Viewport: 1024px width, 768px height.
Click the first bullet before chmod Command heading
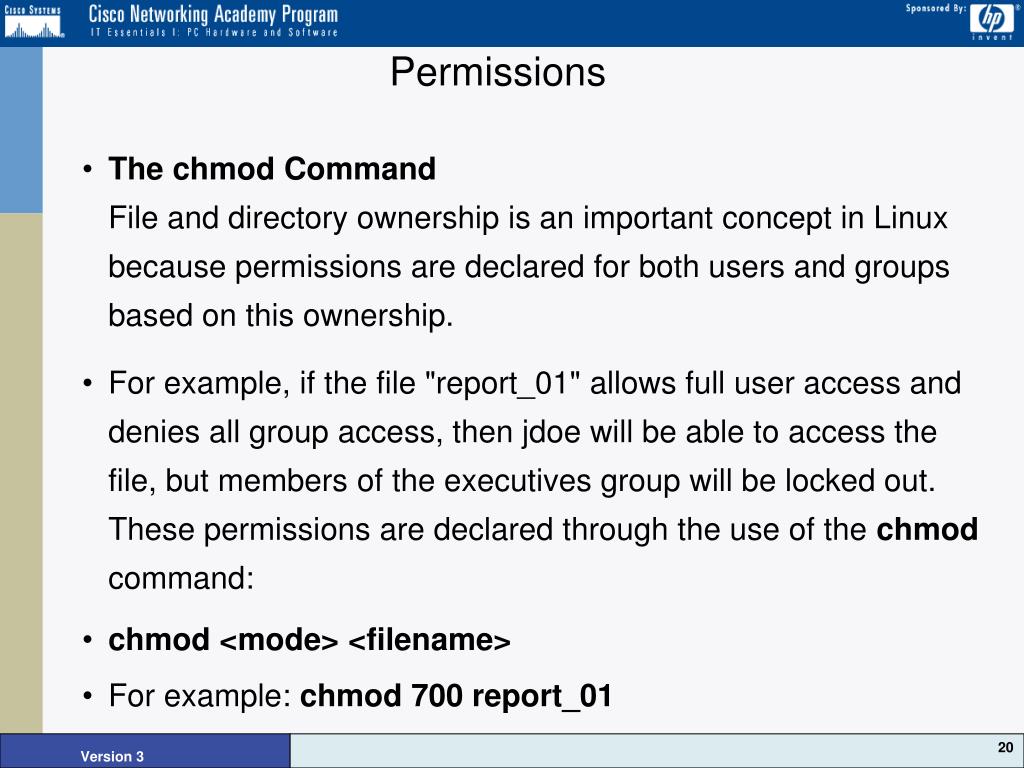pyautogui.click(x=89, y=170)
